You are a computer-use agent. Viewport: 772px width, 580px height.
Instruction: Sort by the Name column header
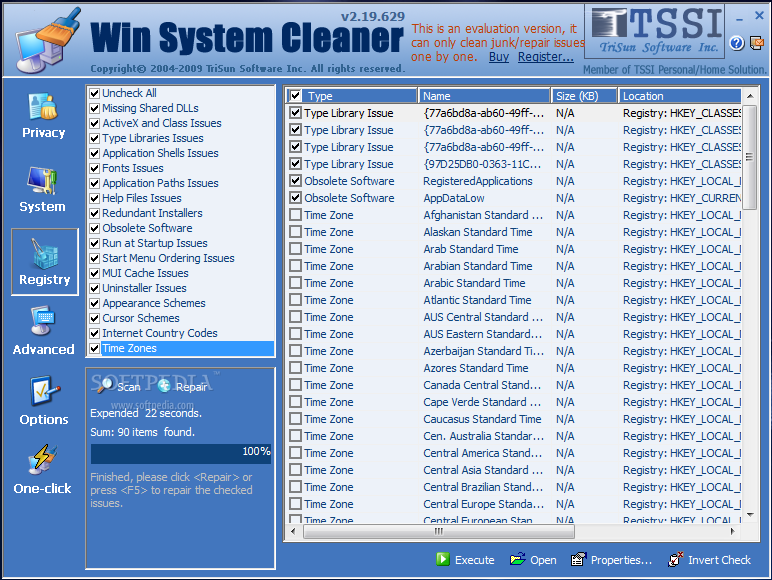[x=484, y=96]
